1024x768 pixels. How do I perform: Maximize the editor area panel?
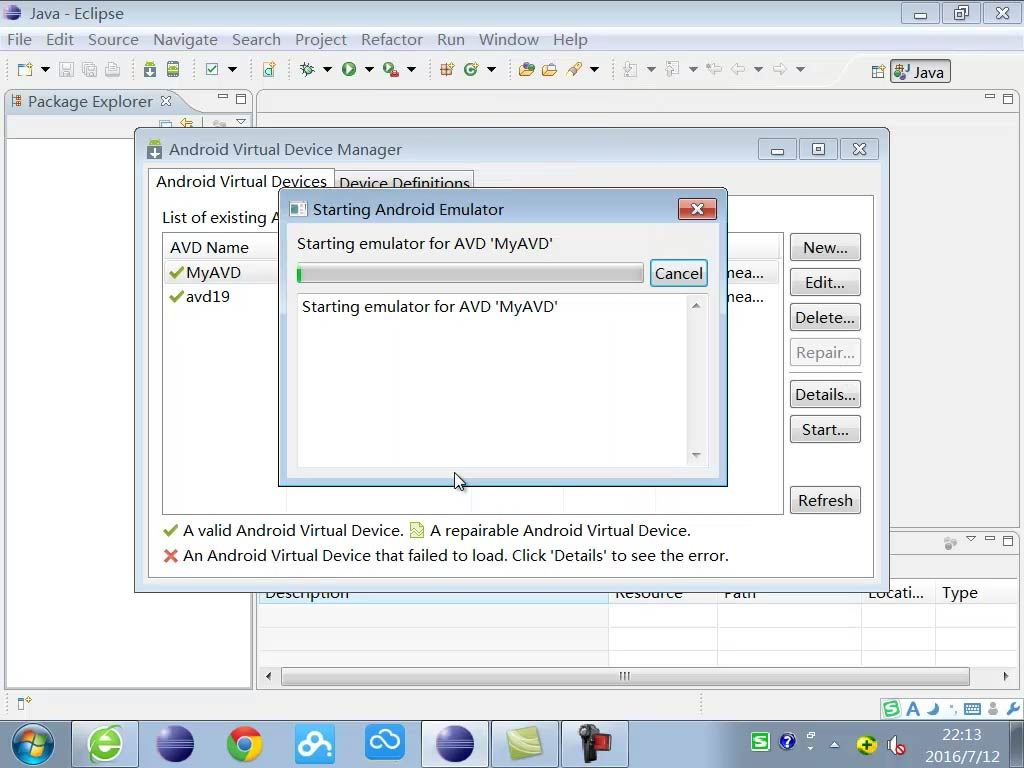[1008, 99]
